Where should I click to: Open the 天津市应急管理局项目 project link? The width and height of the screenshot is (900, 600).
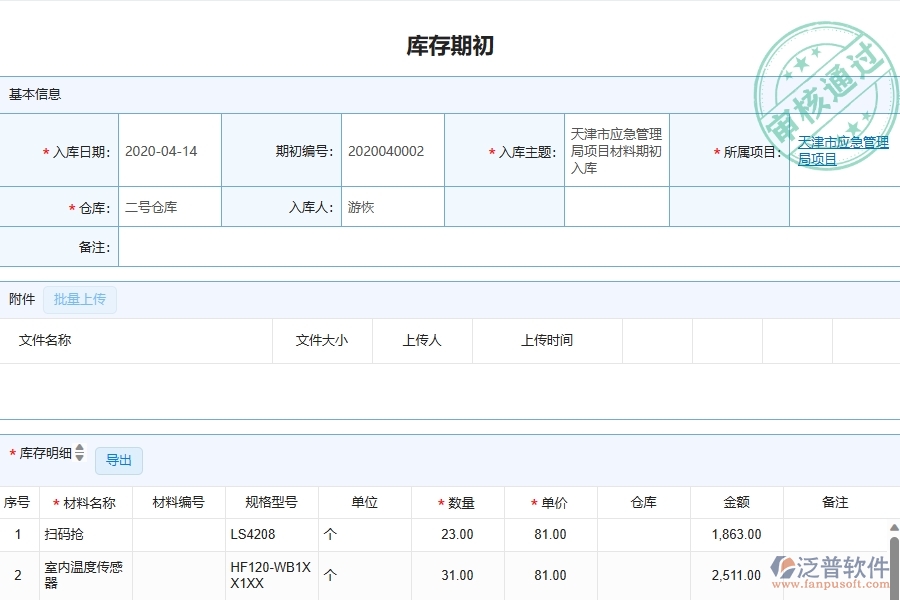pos(842,148)
